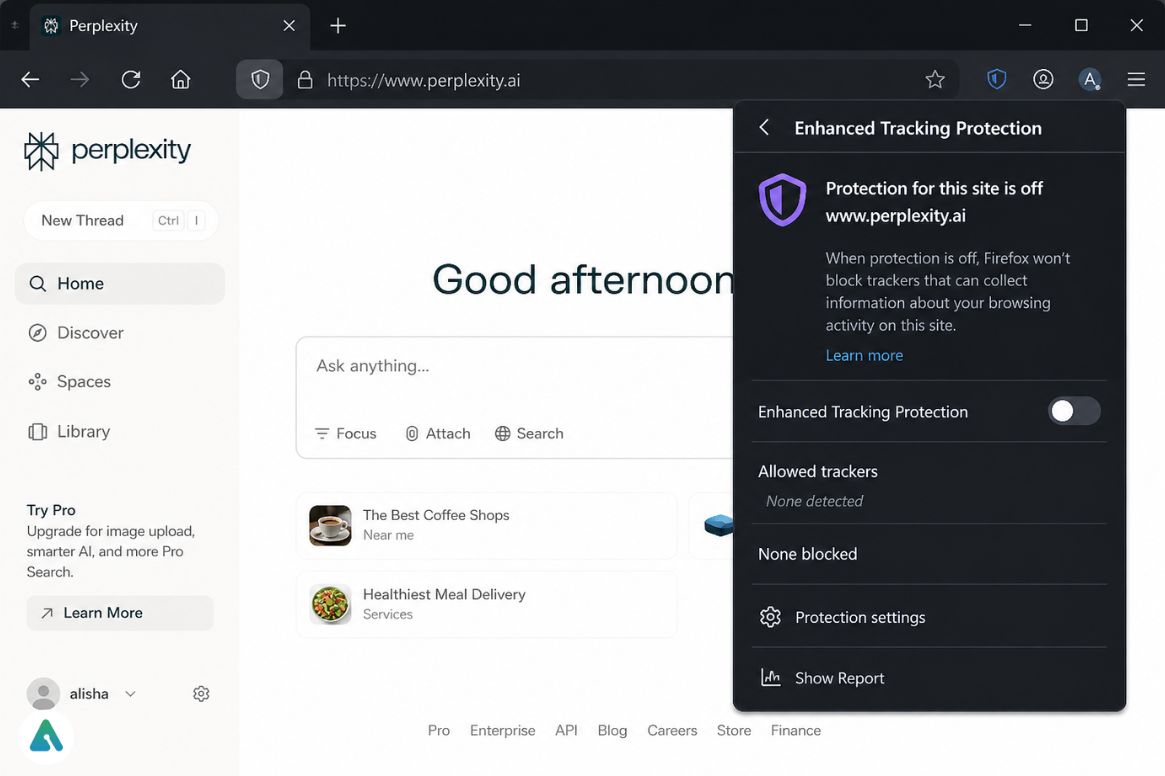The width and height of the screenshot is (1165, 776).
Task: Click the 'Try Pro' heading
Action: [51, 510]
